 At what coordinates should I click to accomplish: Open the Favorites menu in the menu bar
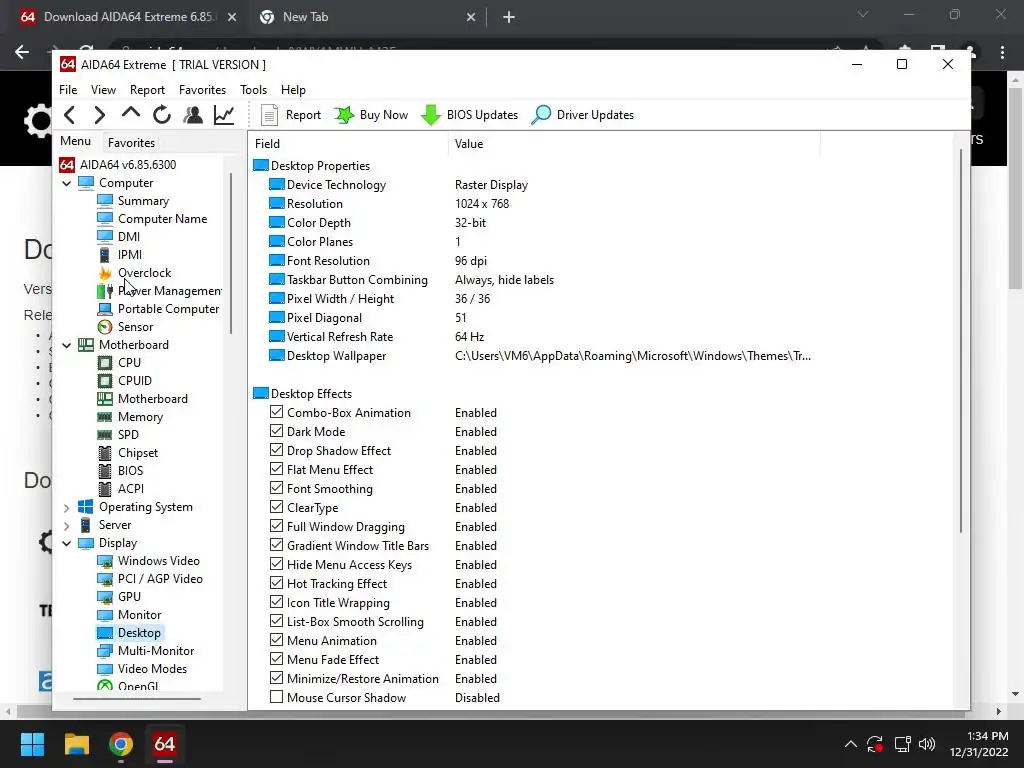click(202, 89)
